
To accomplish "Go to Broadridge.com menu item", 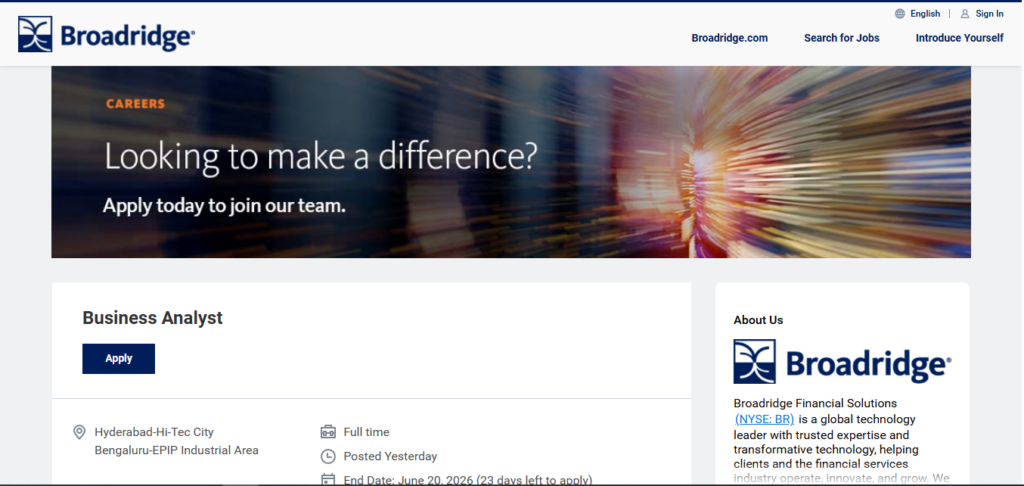I will pyautogui.click(x=729, y=38).
